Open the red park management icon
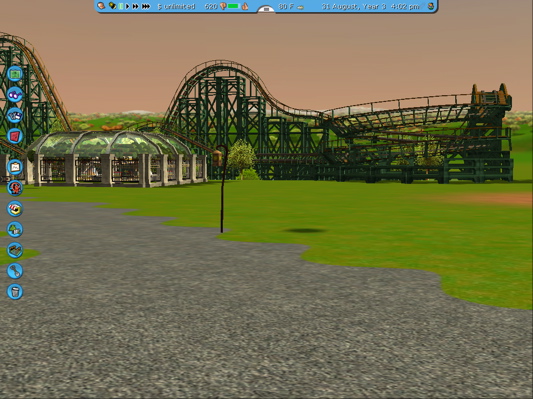Viewport: 533px width, 399px height. (x=15, y=136)
